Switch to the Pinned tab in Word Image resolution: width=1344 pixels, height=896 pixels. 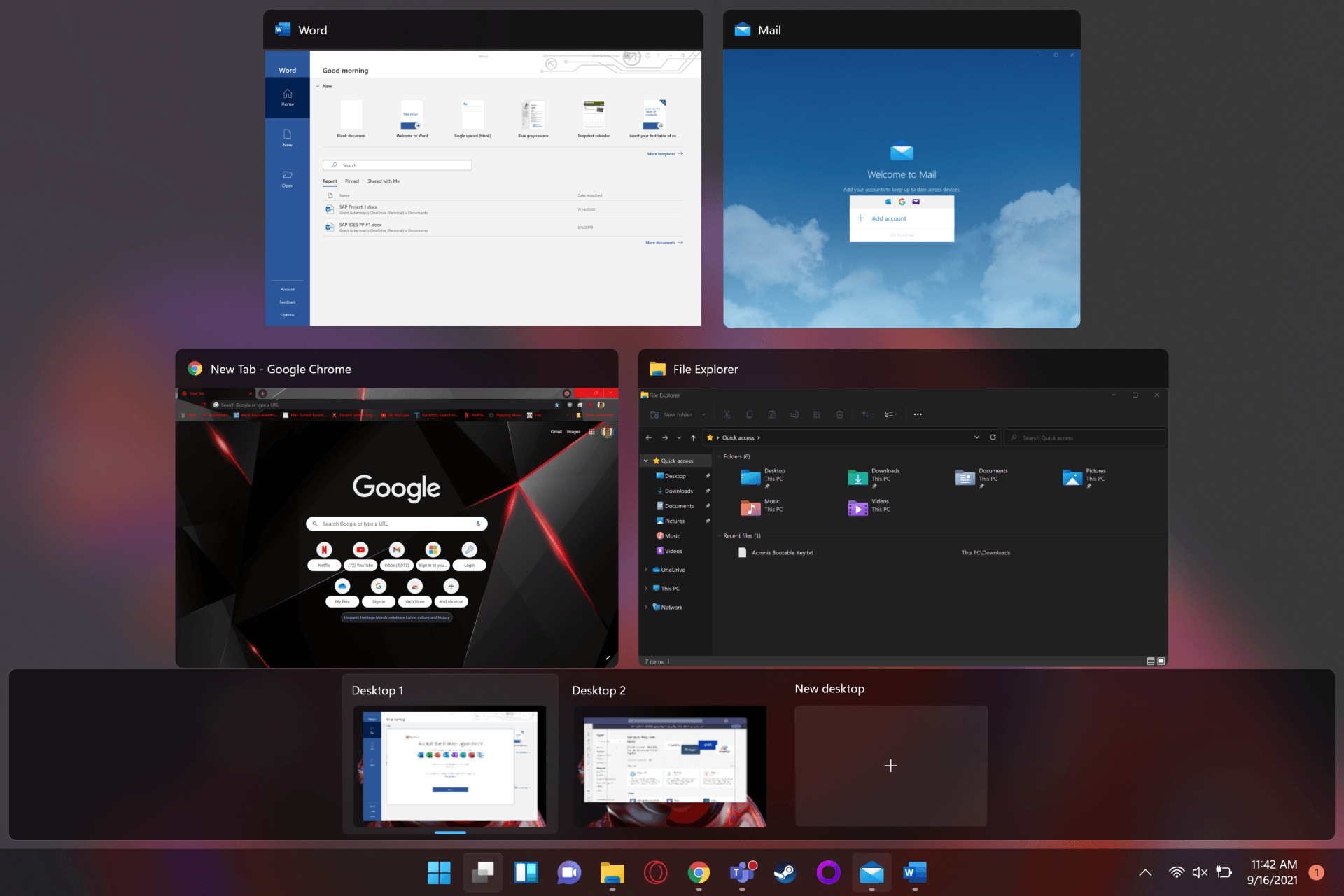tap(352, 181)
